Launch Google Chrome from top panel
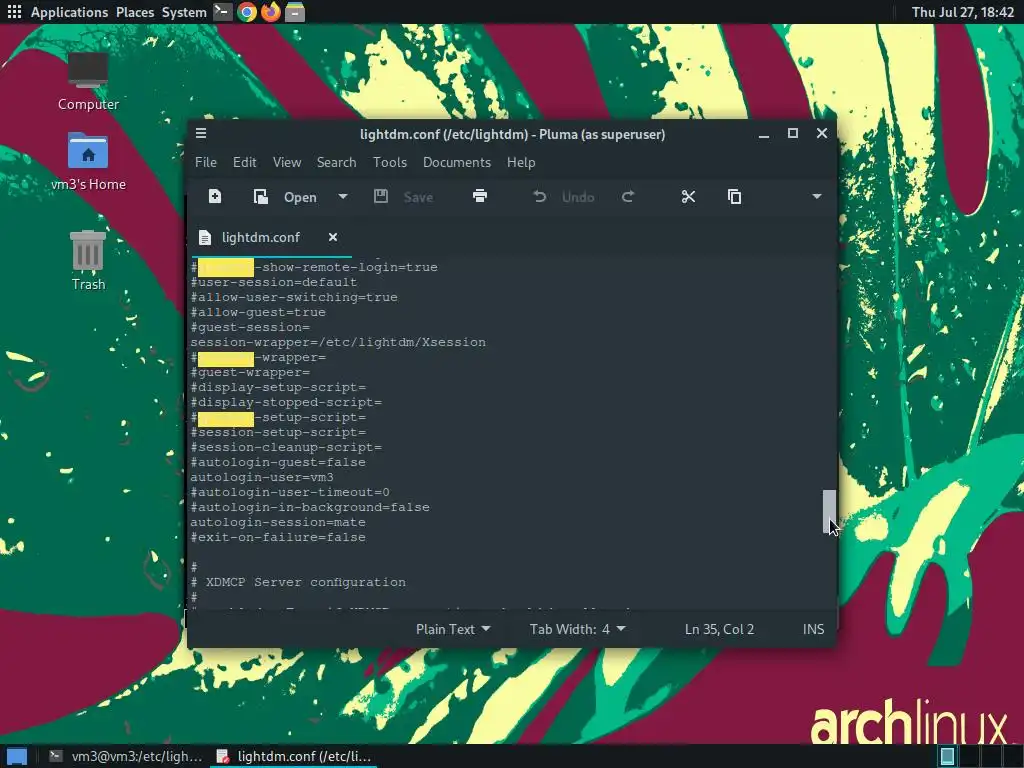The image size is (1024, 768). pyautogui.click(x=247, y=12)
